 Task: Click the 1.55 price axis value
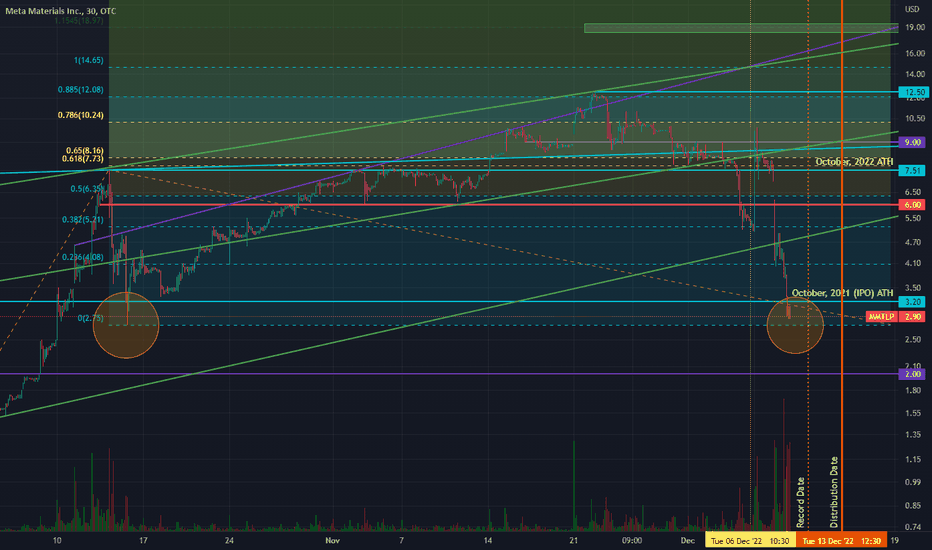pyautogui.click(x=912, y=413)
